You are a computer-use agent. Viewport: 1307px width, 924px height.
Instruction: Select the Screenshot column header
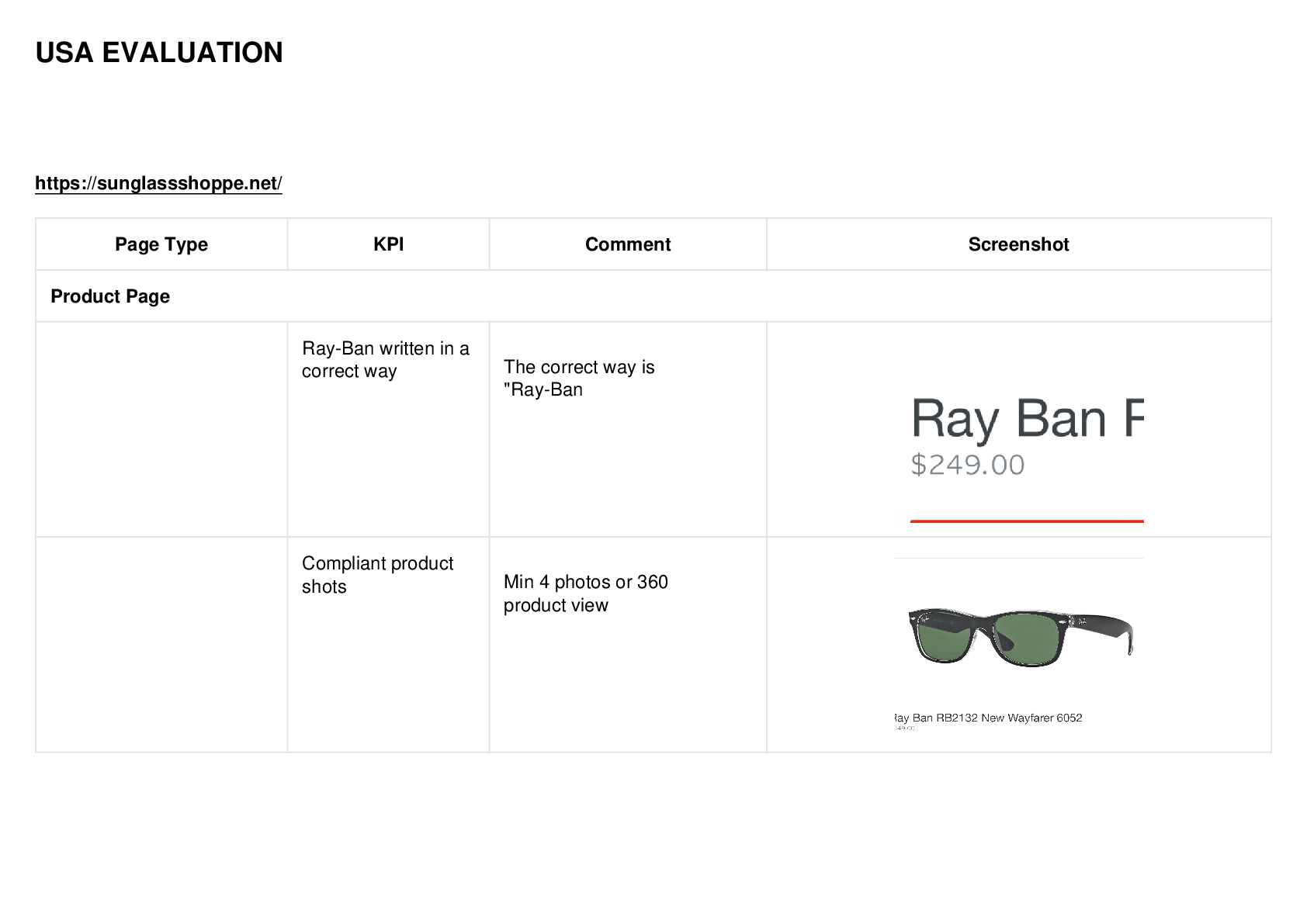pos(1018,244)
